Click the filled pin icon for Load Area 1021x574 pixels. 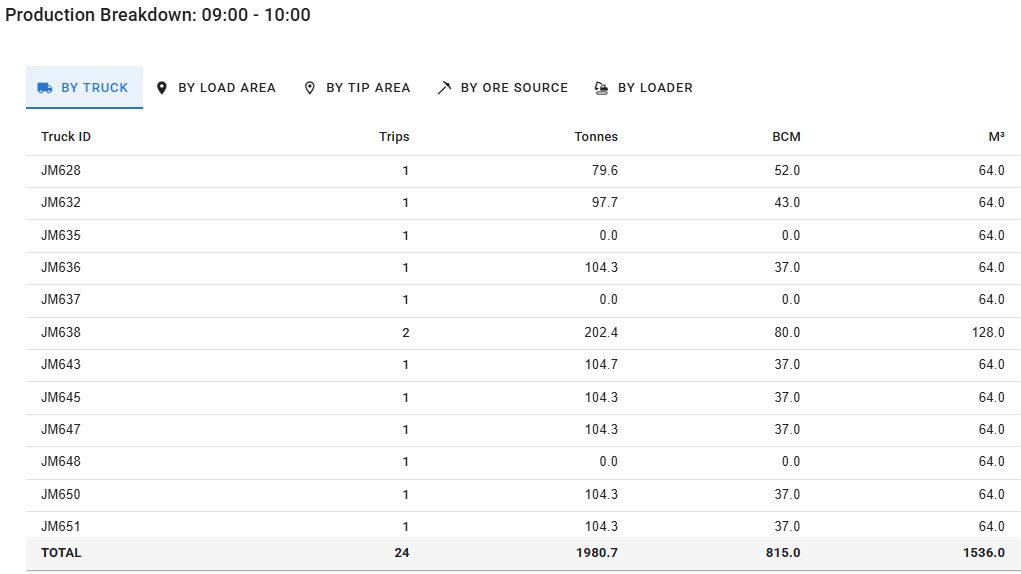(x=162, y=88)
